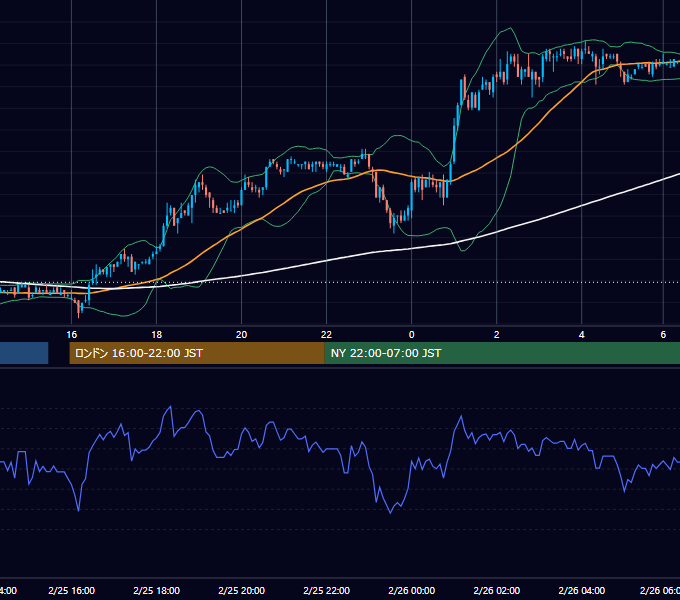Click the 2/26 06:00 time label
This screenshot has width=680, height=600.
(x=660, y=590)
